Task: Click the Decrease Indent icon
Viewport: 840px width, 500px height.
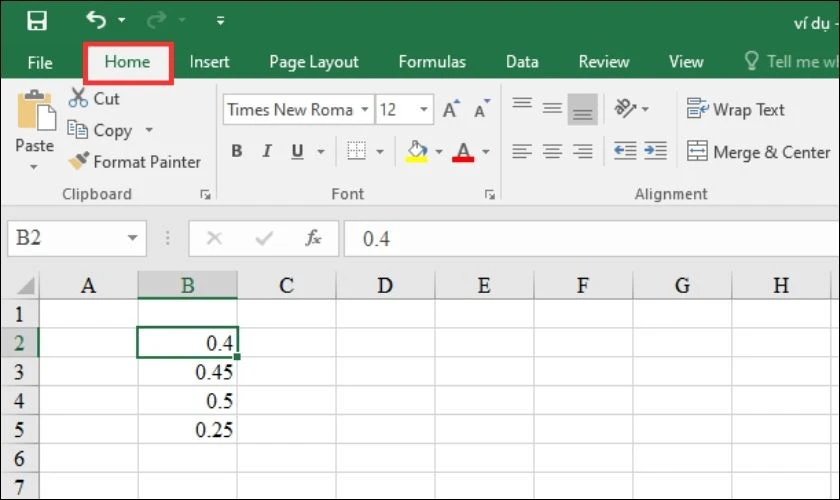Action: pos(625,152)
